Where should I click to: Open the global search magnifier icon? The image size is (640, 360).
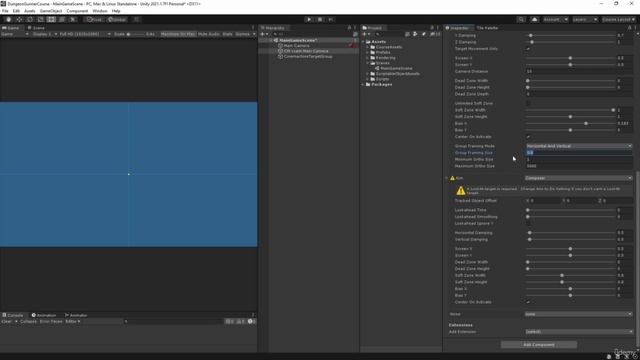click(521, 19)
